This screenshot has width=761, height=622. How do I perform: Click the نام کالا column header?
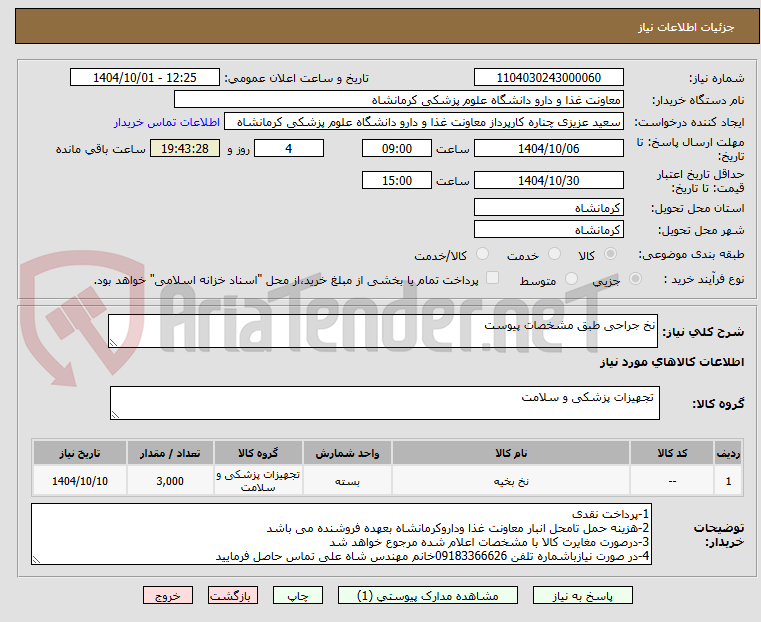click(511, 453)
